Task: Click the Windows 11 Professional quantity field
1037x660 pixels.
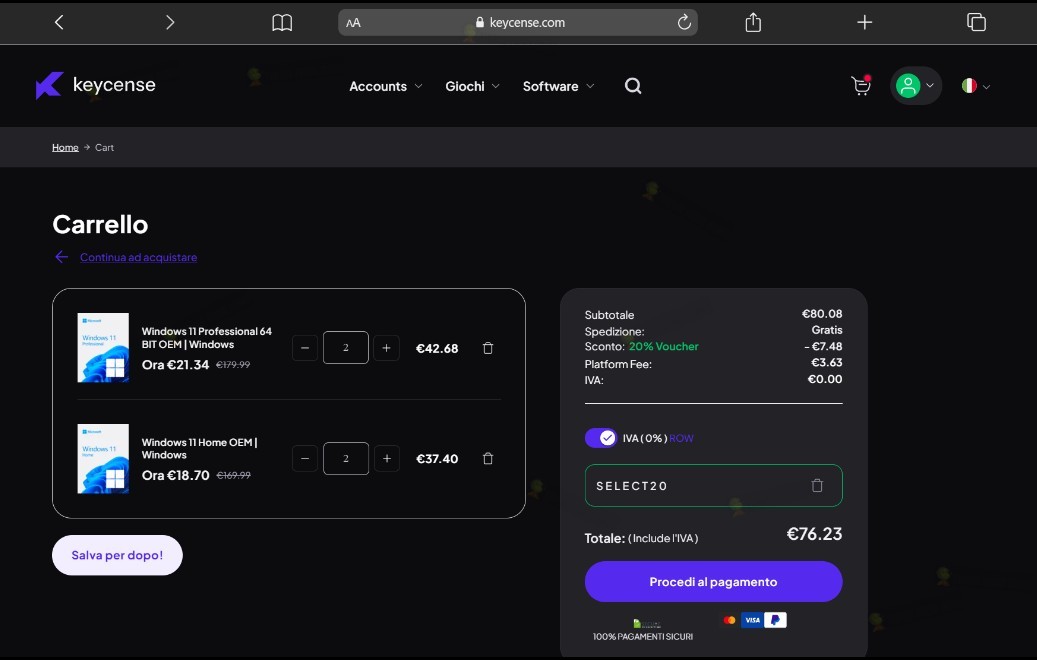Action: click(346, 347)
